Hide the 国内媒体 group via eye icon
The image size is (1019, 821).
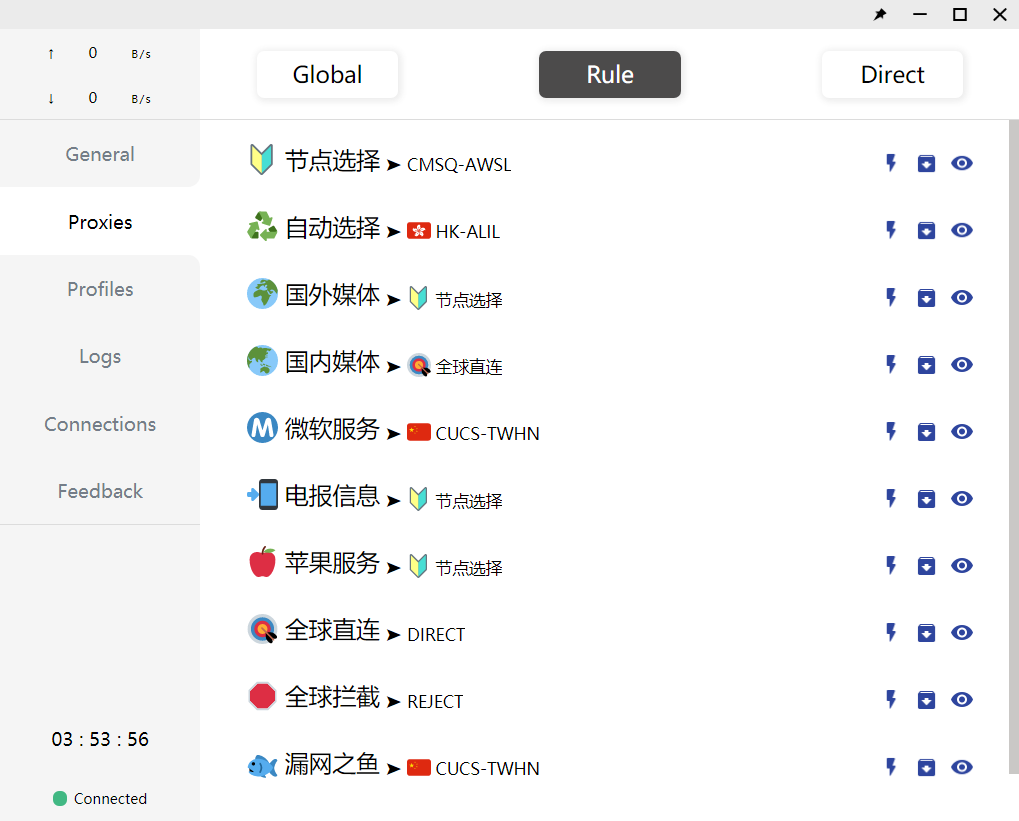[x=962, y=364]
